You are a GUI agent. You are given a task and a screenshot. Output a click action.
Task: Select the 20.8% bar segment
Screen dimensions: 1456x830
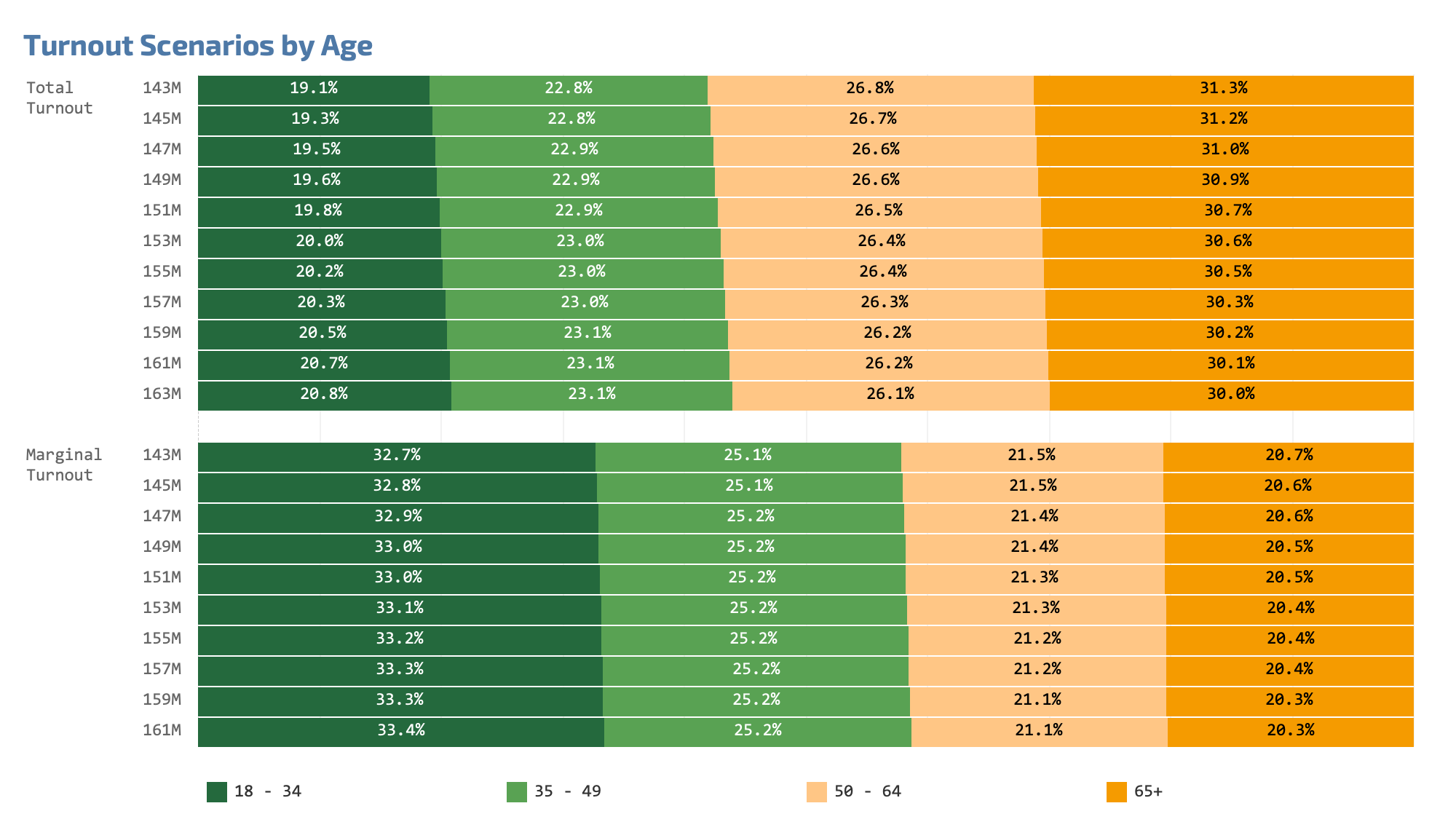324,395
